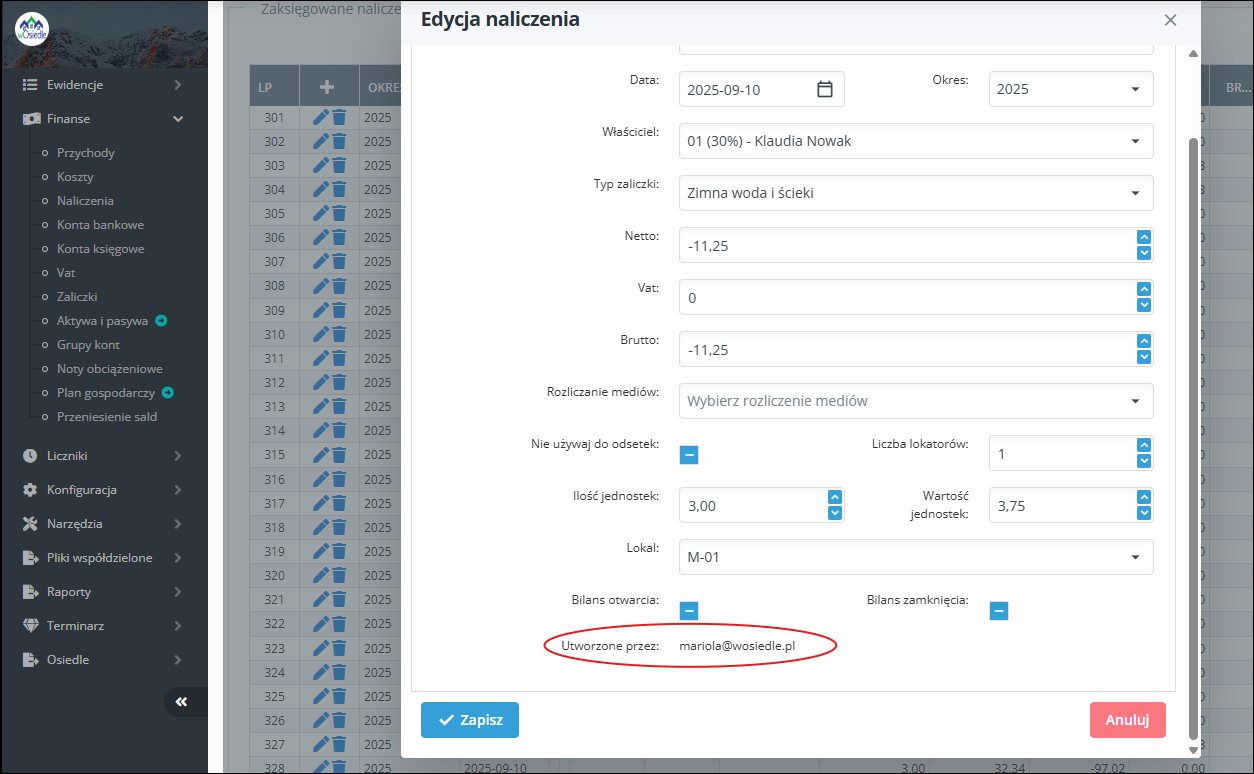The height and width of the screenshot is (774, 1254).
Task: Click the plus icon in table header
Action: (x=326, y=87)
